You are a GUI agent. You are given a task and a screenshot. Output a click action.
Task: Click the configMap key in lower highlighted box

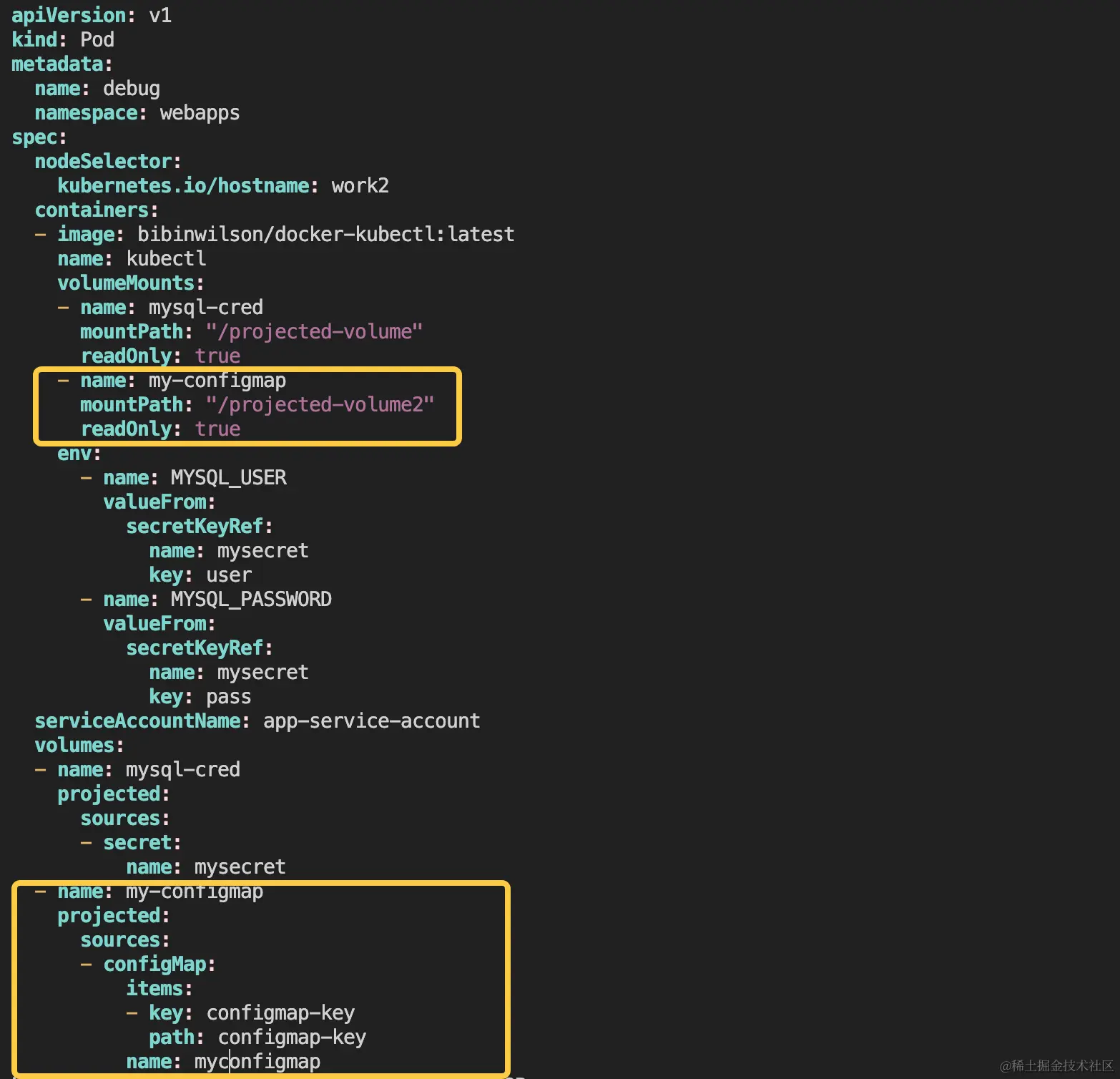pos(156,964)
